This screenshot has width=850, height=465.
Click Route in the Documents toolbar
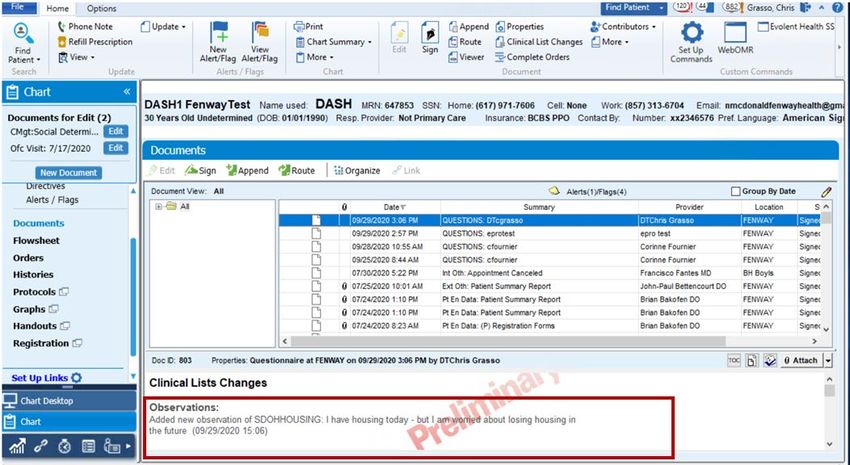(296, 171)
